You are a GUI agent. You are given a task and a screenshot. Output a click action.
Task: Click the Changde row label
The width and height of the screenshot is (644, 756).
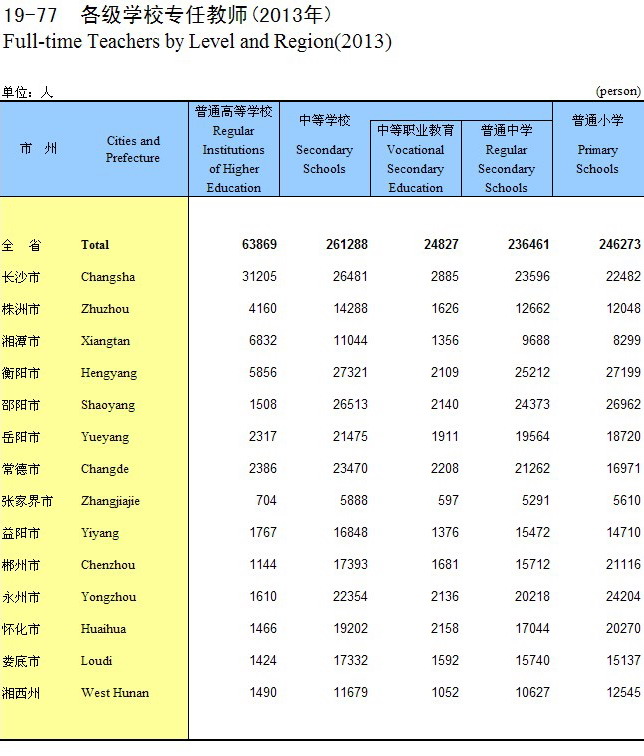point(105,469)
